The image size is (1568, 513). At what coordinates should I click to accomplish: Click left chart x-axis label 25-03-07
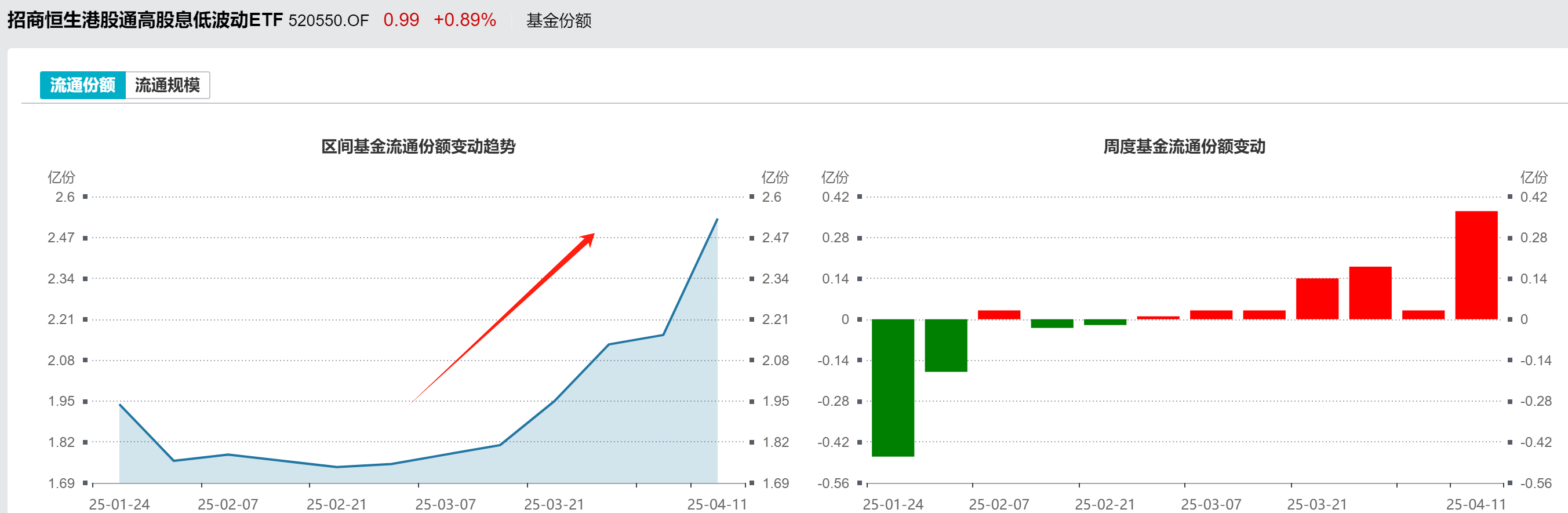click(446, 504)
